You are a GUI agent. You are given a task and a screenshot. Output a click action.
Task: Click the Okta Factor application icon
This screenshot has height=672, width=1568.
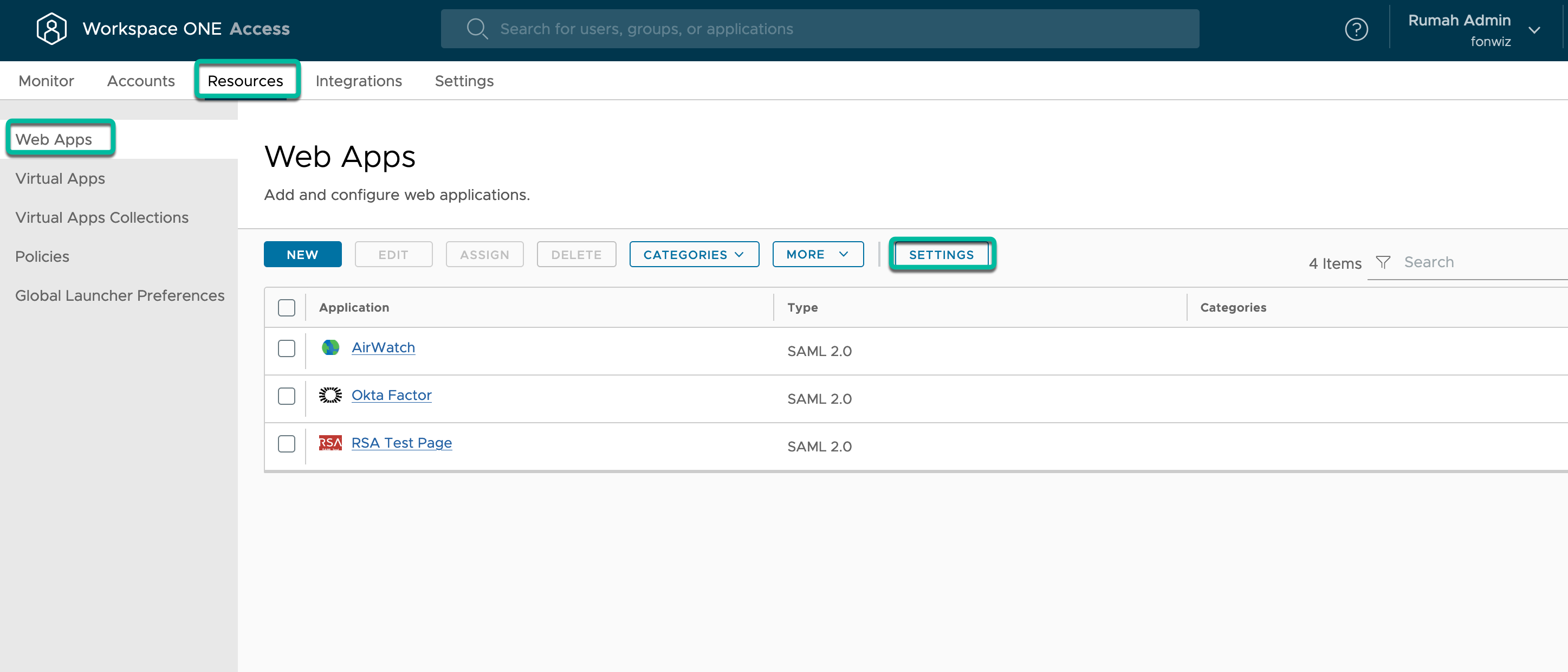click(x=330, y=395)
